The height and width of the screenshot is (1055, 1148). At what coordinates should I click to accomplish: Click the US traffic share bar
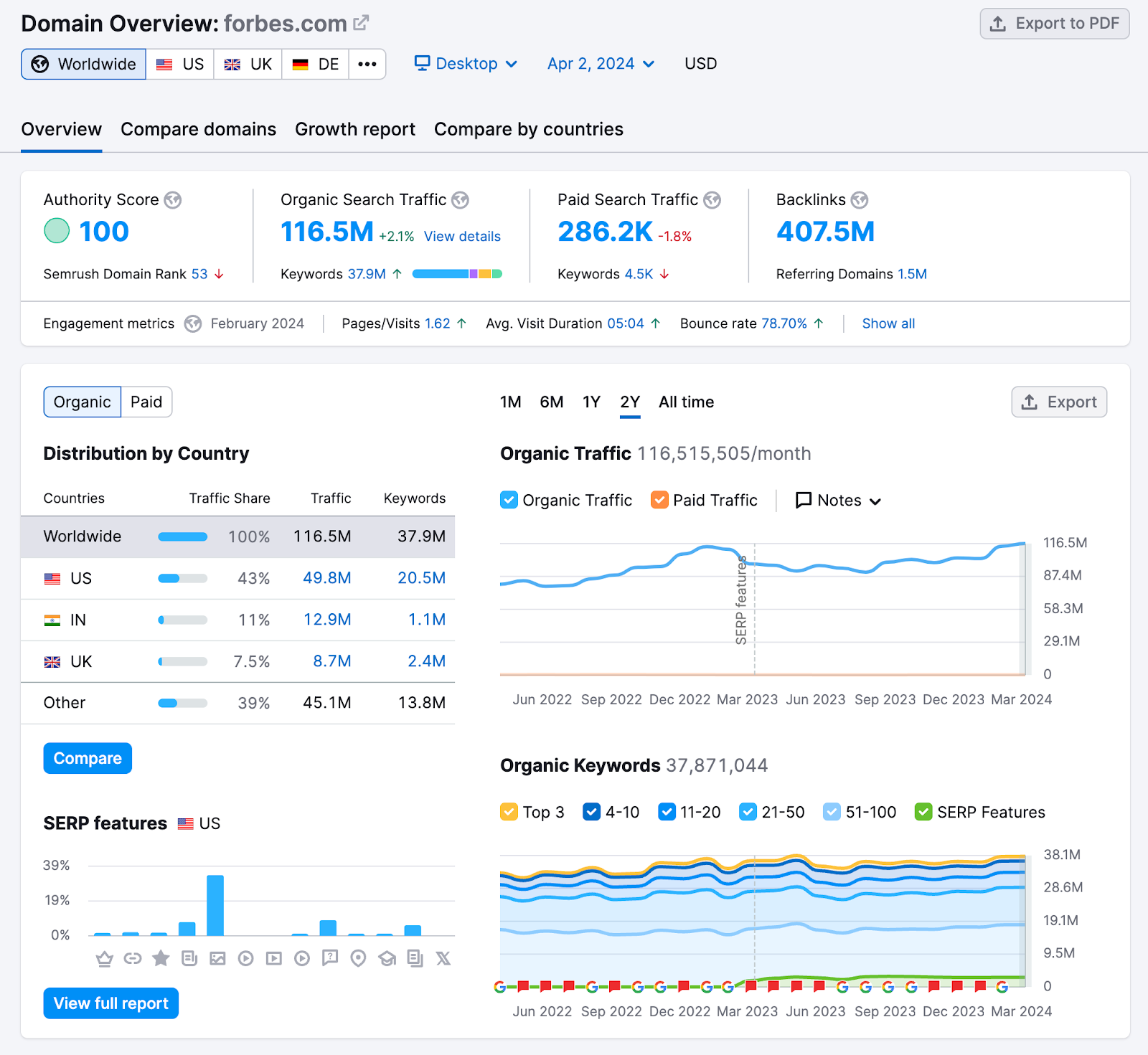click(x=183, y=579)
